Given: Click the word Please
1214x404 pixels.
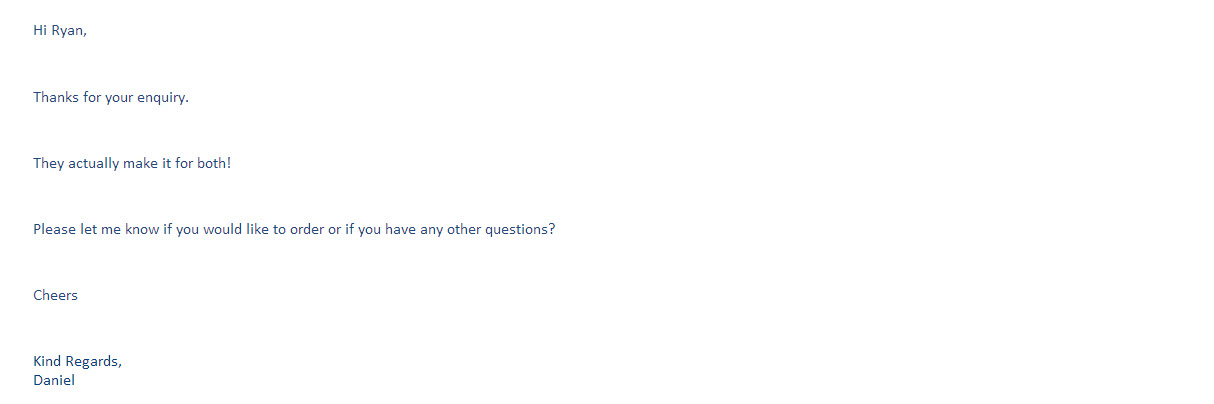Looking at the screenshot, I should click(54, 229).
